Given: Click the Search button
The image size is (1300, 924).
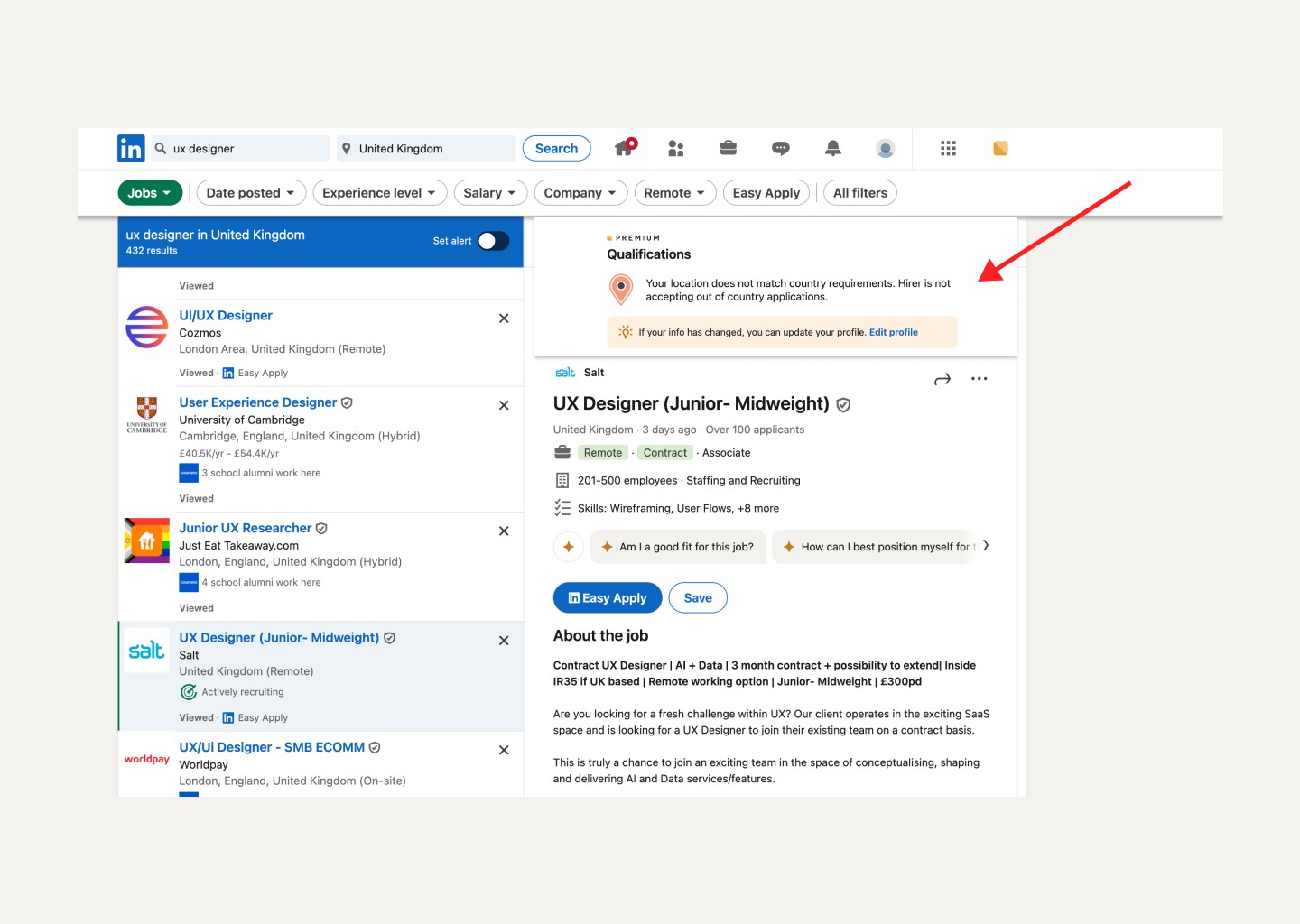Looking at the screenshot, I should pos(556,149).
